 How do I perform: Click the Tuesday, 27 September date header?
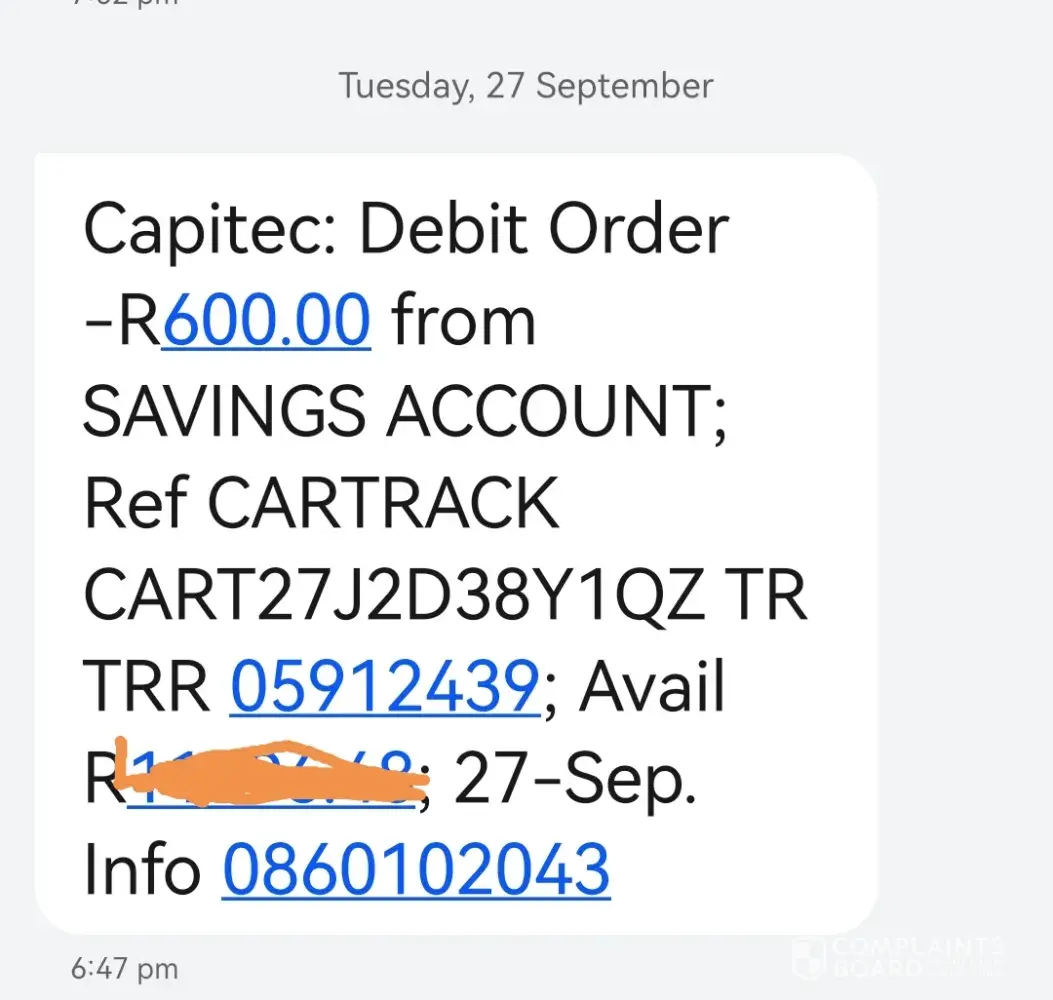pos(526,86)
